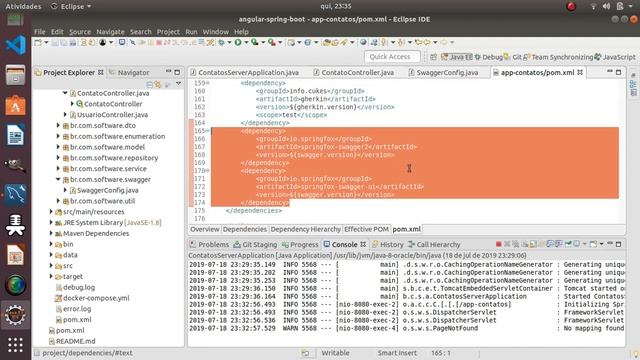Switch to the Call Hierarchy view tab

click(x=434, y=244)
